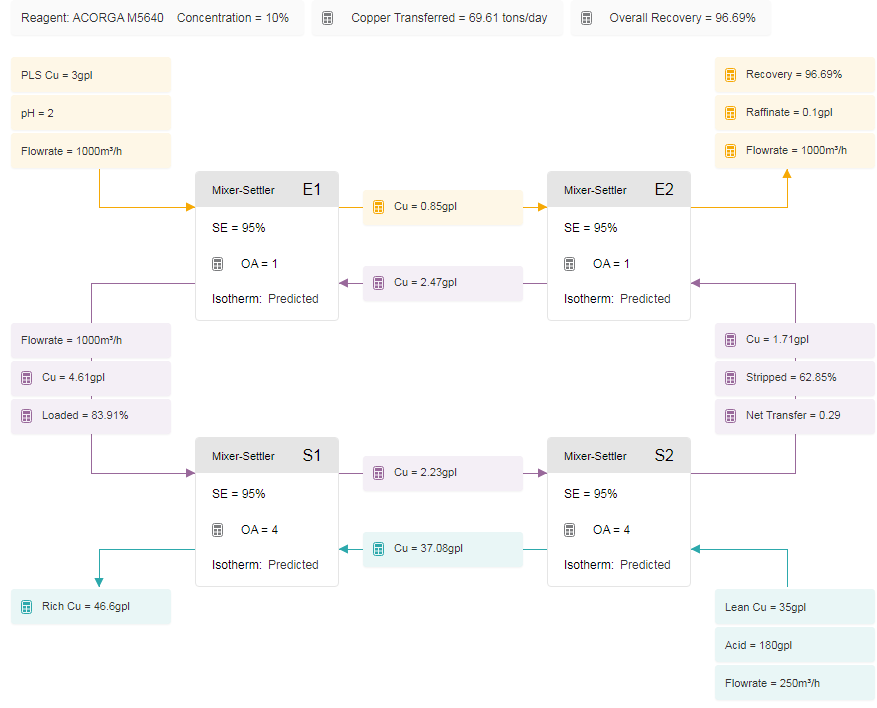Open Reagent ACORGA M5640 selector
The height and width of the screenshot is (708, 877).
click(92, 18)
